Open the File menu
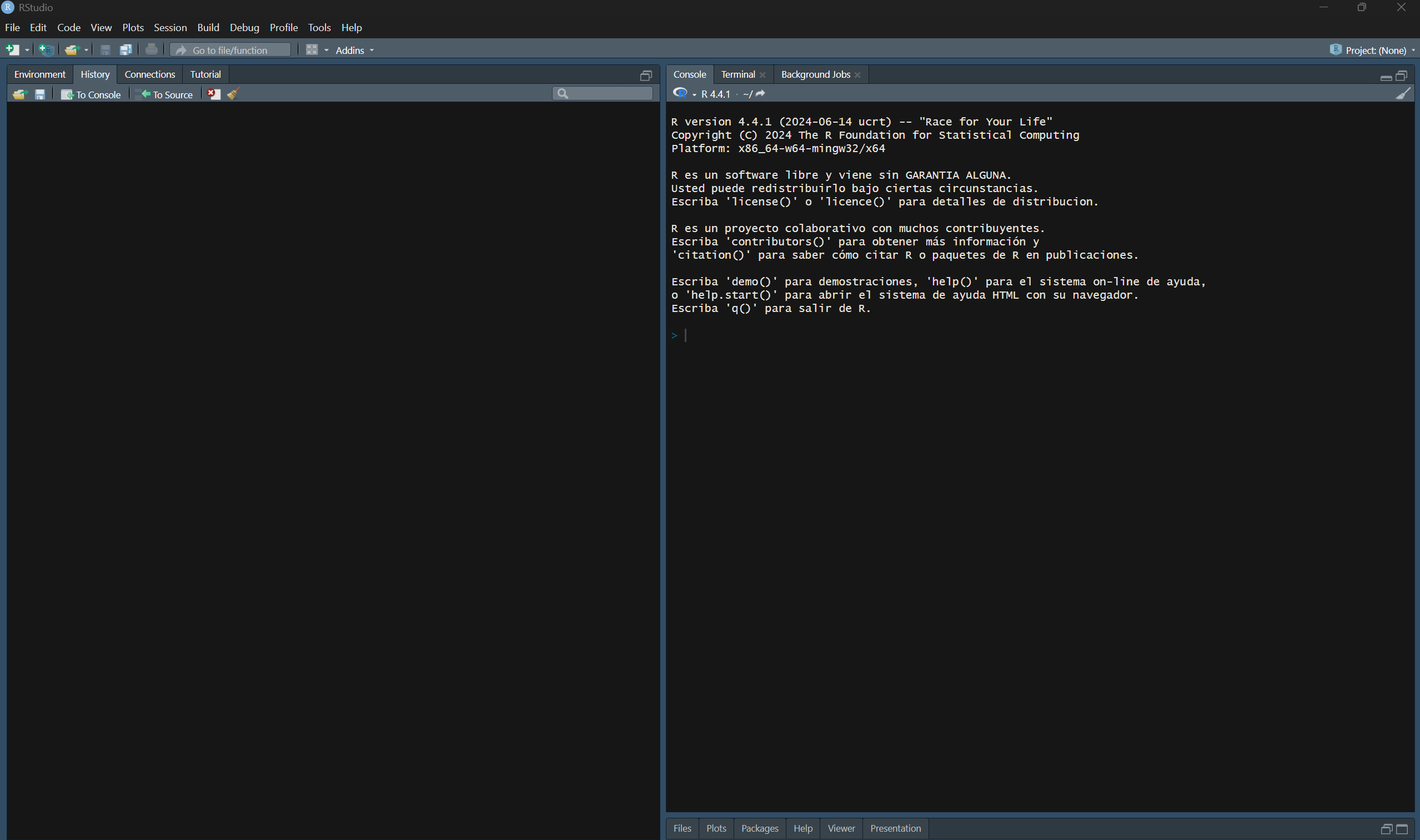1420x840 pixels. point(12,27)
